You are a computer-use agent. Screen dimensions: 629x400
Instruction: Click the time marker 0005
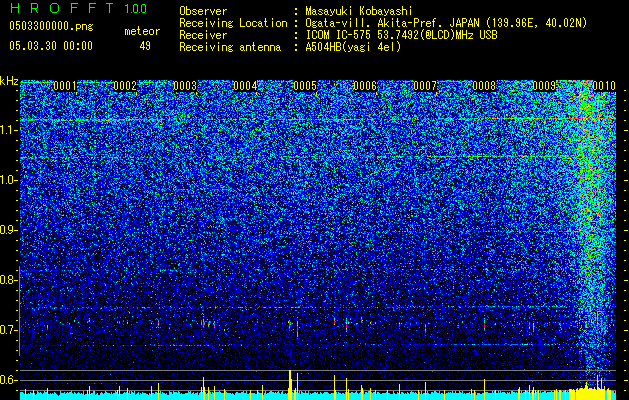tap(305, 86)
